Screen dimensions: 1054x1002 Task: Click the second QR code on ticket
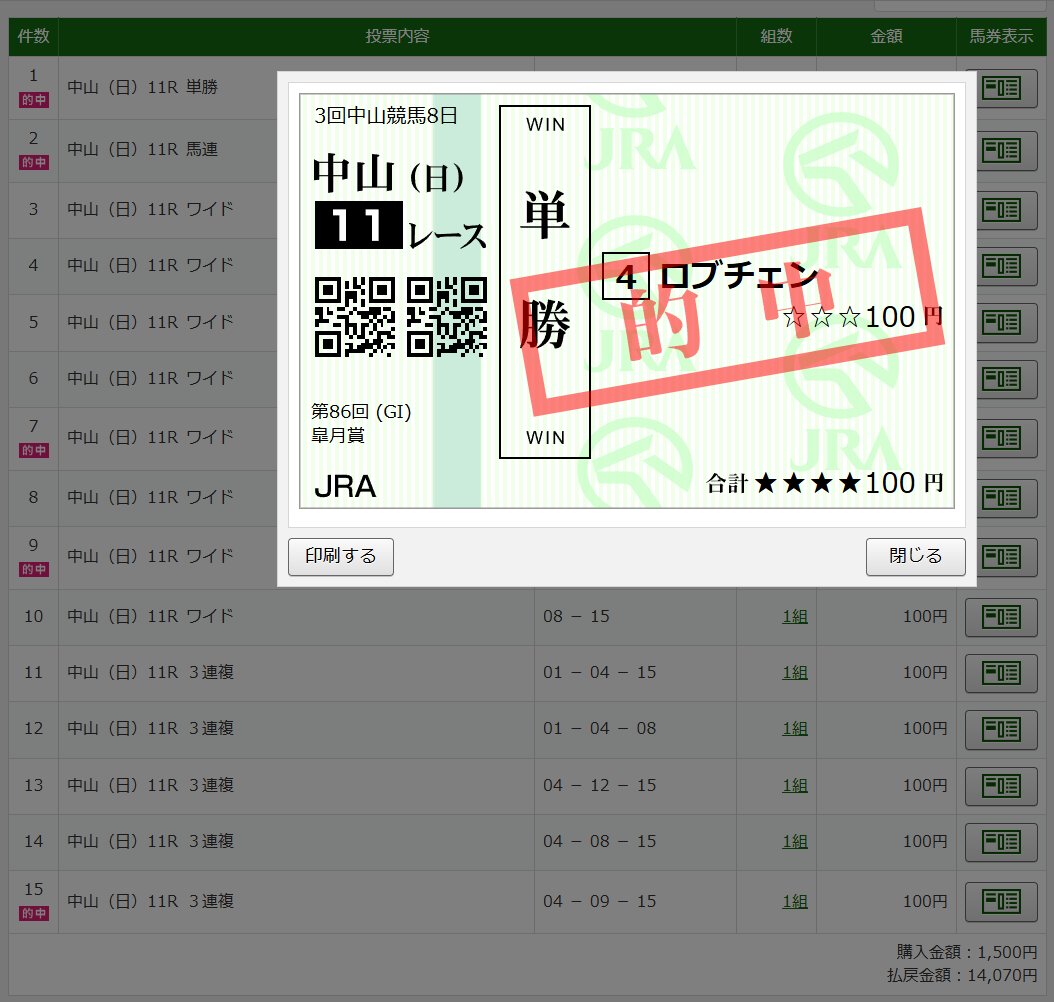tap(447, 317)
